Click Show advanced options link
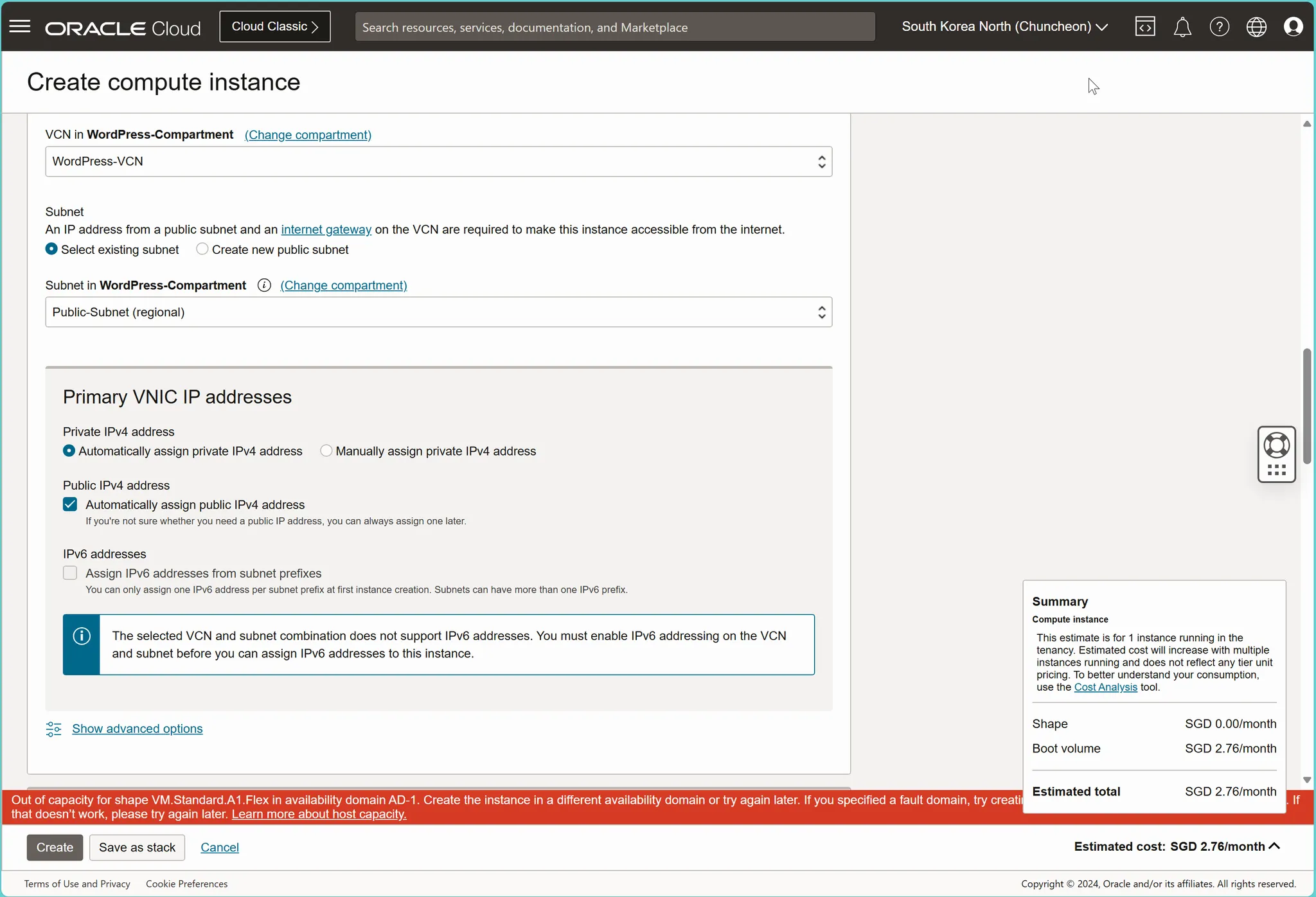The height and width of the screenshot is (897, 1316). click(137, 729)
